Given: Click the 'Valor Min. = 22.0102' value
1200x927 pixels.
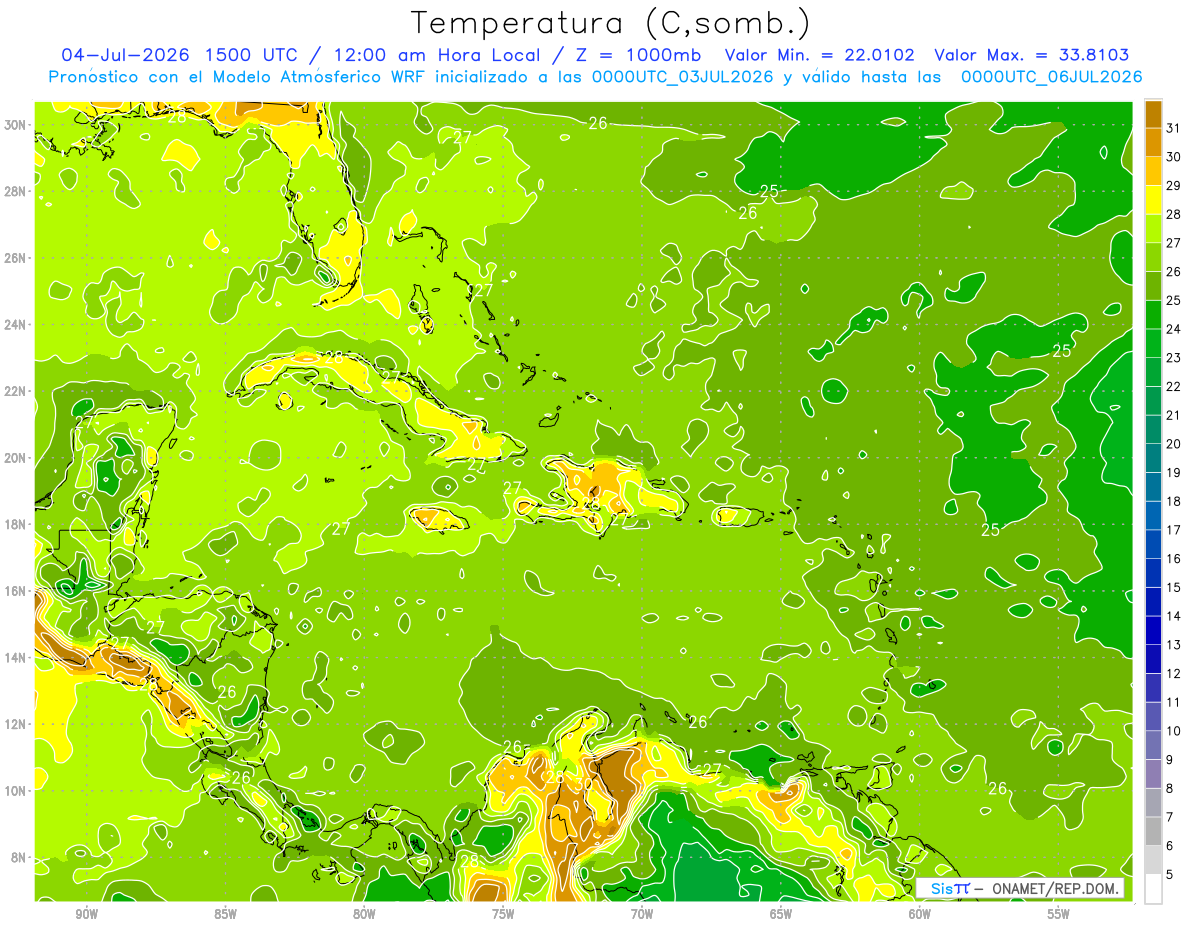Looking at the screenshot, I should (819, 54).
